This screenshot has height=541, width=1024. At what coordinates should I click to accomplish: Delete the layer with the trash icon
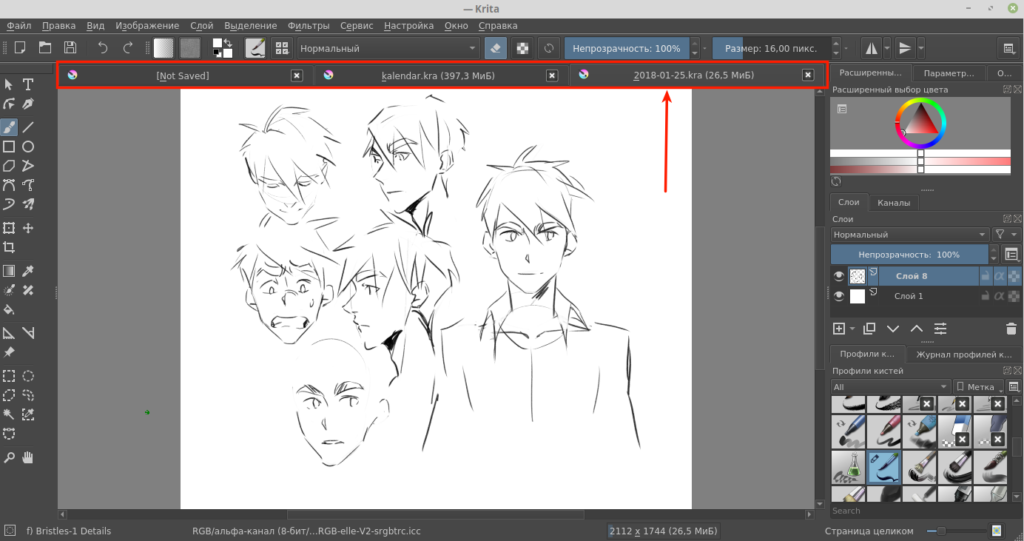tap(1011, 328)
